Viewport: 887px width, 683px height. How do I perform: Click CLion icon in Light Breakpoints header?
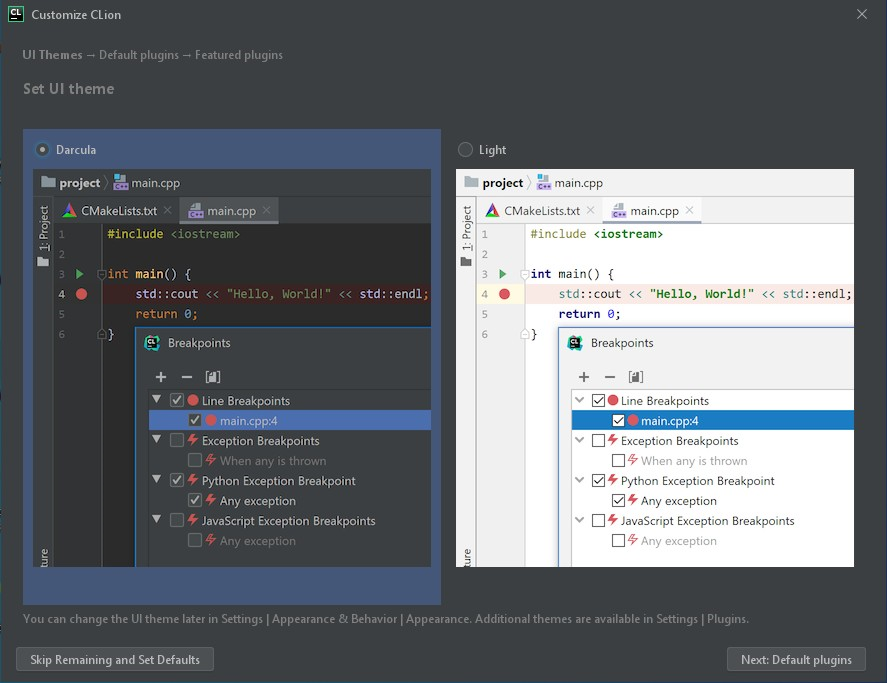tap(575, 343)
